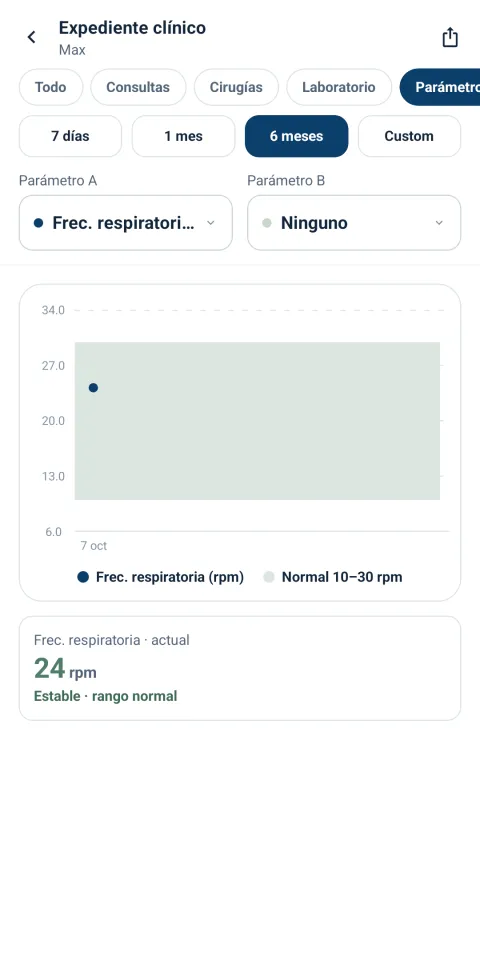Tap the 24 rpm current value card
480x960 pixels.
pos(240,668)
